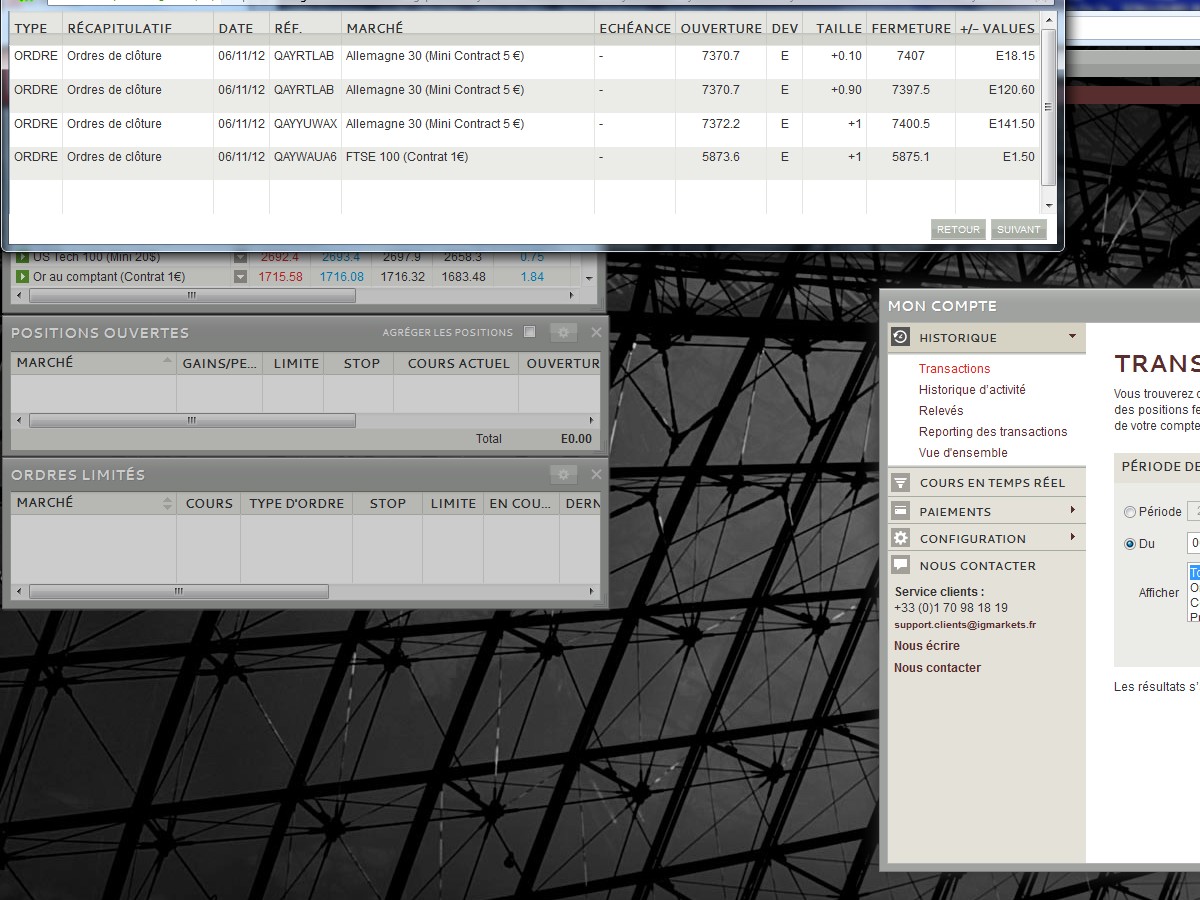The width and height of the screenshot is (1200, 900).
Task: Click the Taille column header
Action: pos(838,28)
